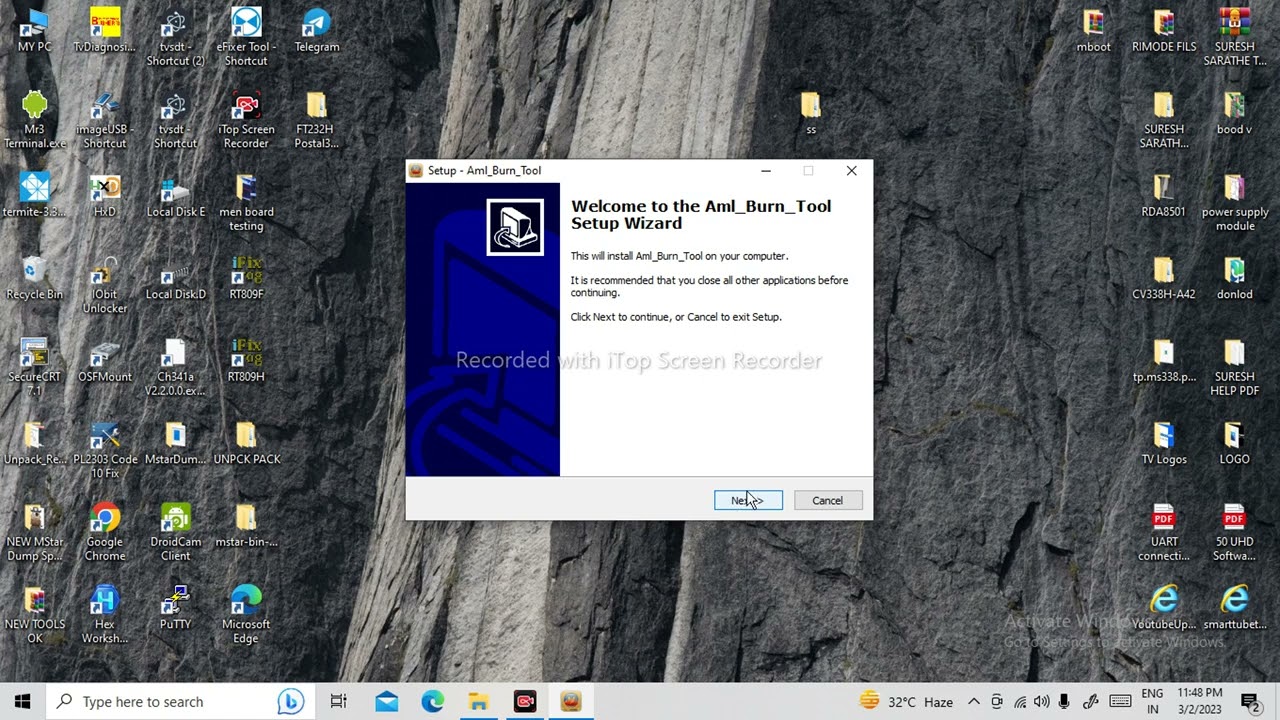
Task: Select Mr3 Terminal.exe Android icon
Action: pos(34,120)
